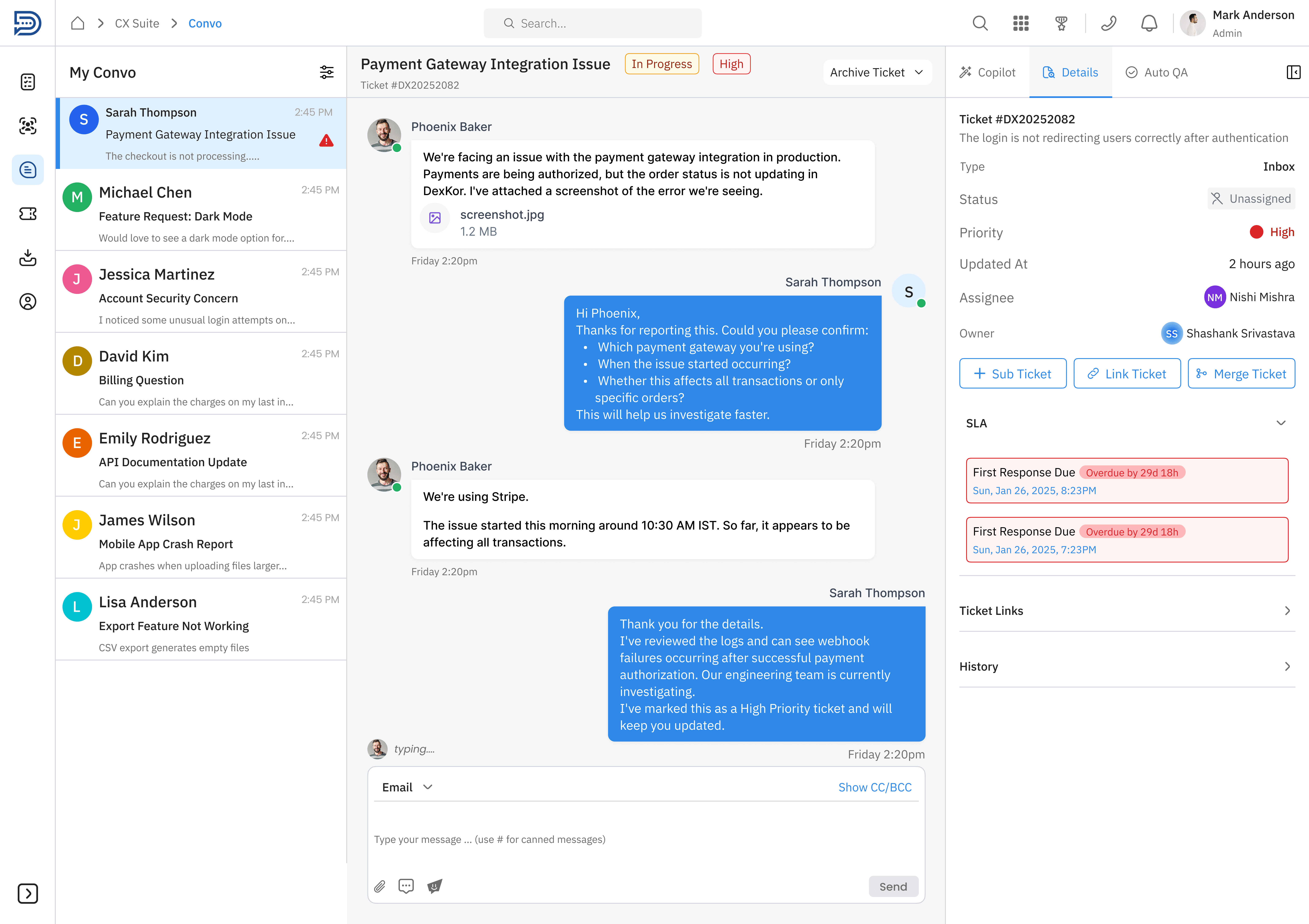This screenshot has height=924, width=1309.
Task: Click First Response Due card for 8:23PM
Action: [x=1127, y=481]
